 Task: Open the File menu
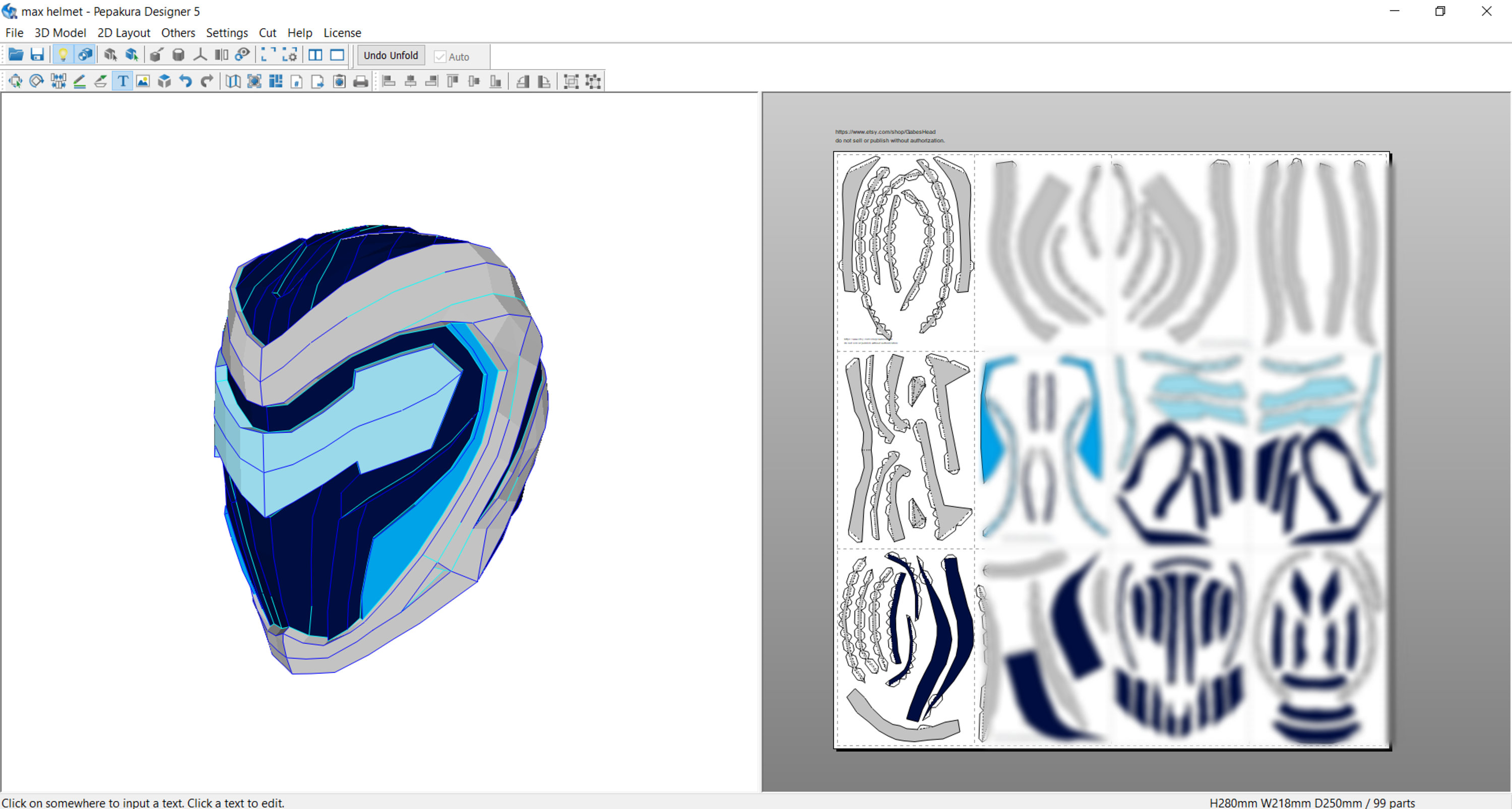(14, 33)
